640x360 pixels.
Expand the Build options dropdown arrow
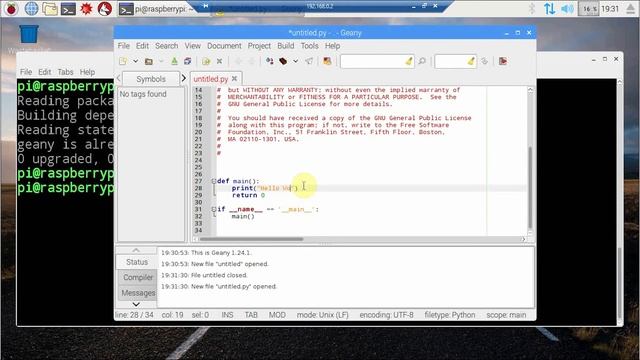(x=296, y=61)
